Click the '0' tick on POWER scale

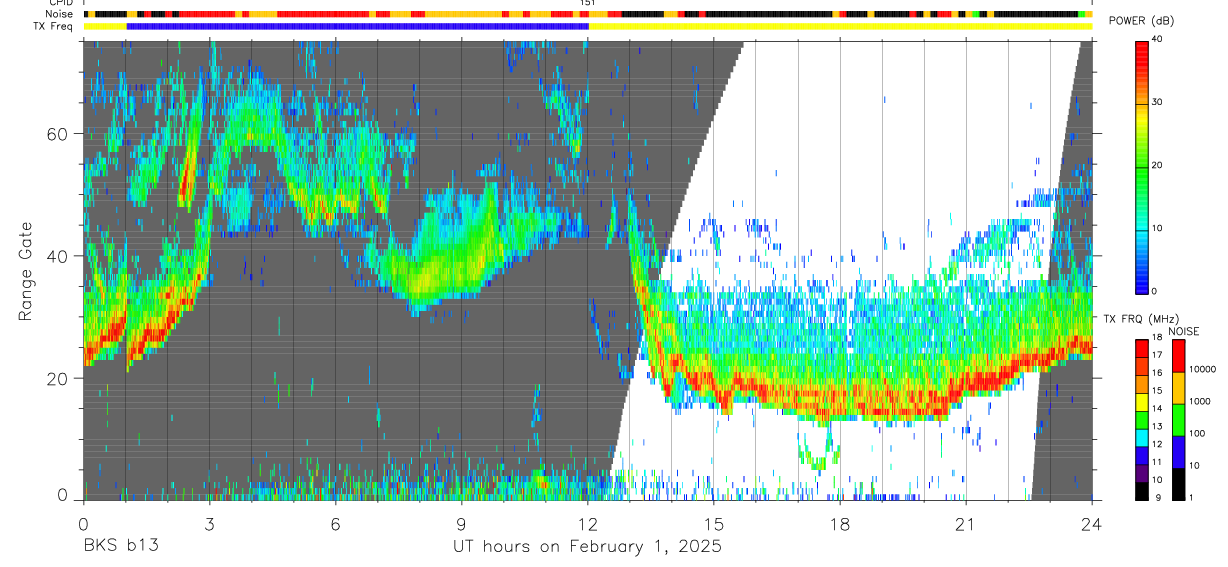point(1155,291)
